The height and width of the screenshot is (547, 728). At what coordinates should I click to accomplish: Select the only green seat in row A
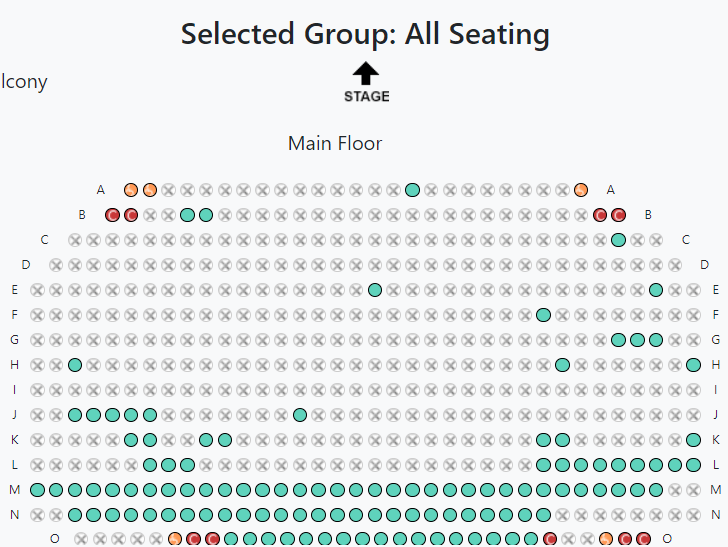412,190
